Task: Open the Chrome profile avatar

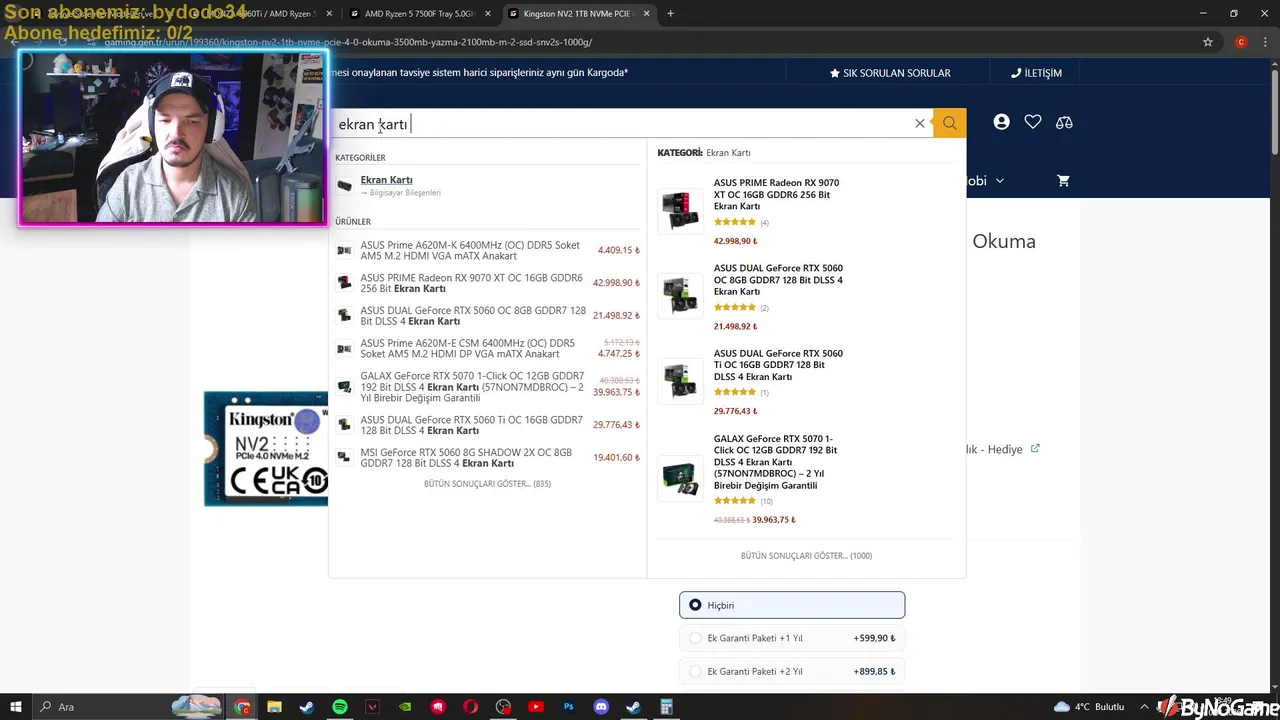Action: tap(1241, 42)
